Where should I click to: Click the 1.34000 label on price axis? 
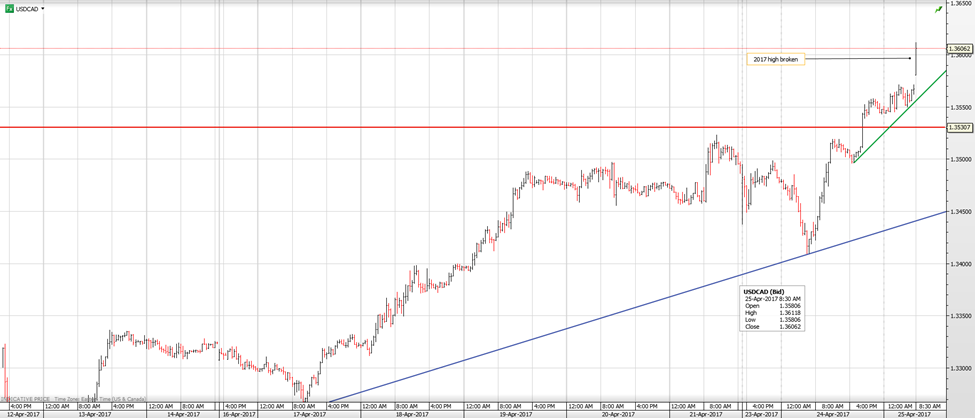(960, 264)
